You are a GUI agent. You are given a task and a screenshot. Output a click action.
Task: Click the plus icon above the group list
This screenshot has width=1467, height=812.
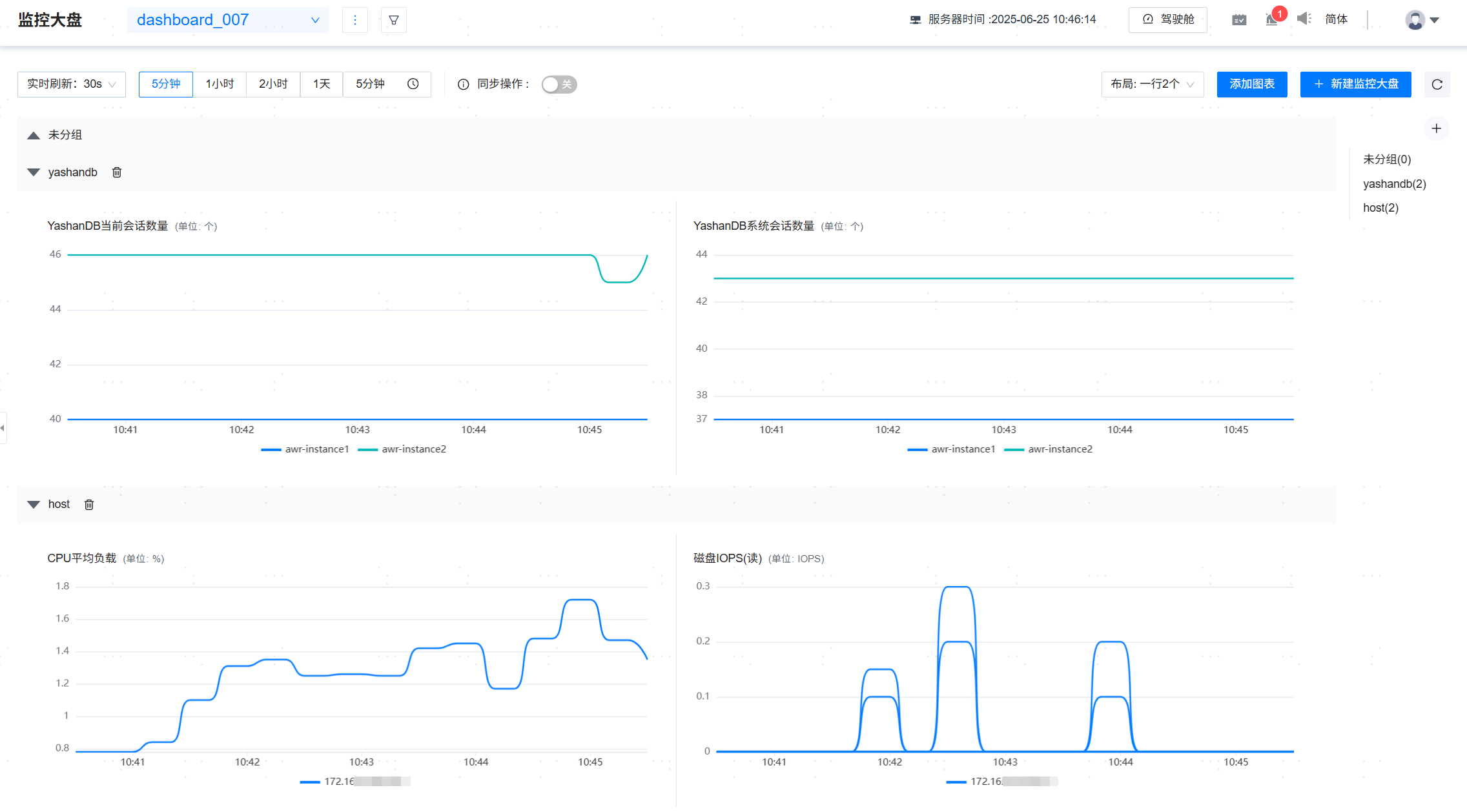(1437, 128)
